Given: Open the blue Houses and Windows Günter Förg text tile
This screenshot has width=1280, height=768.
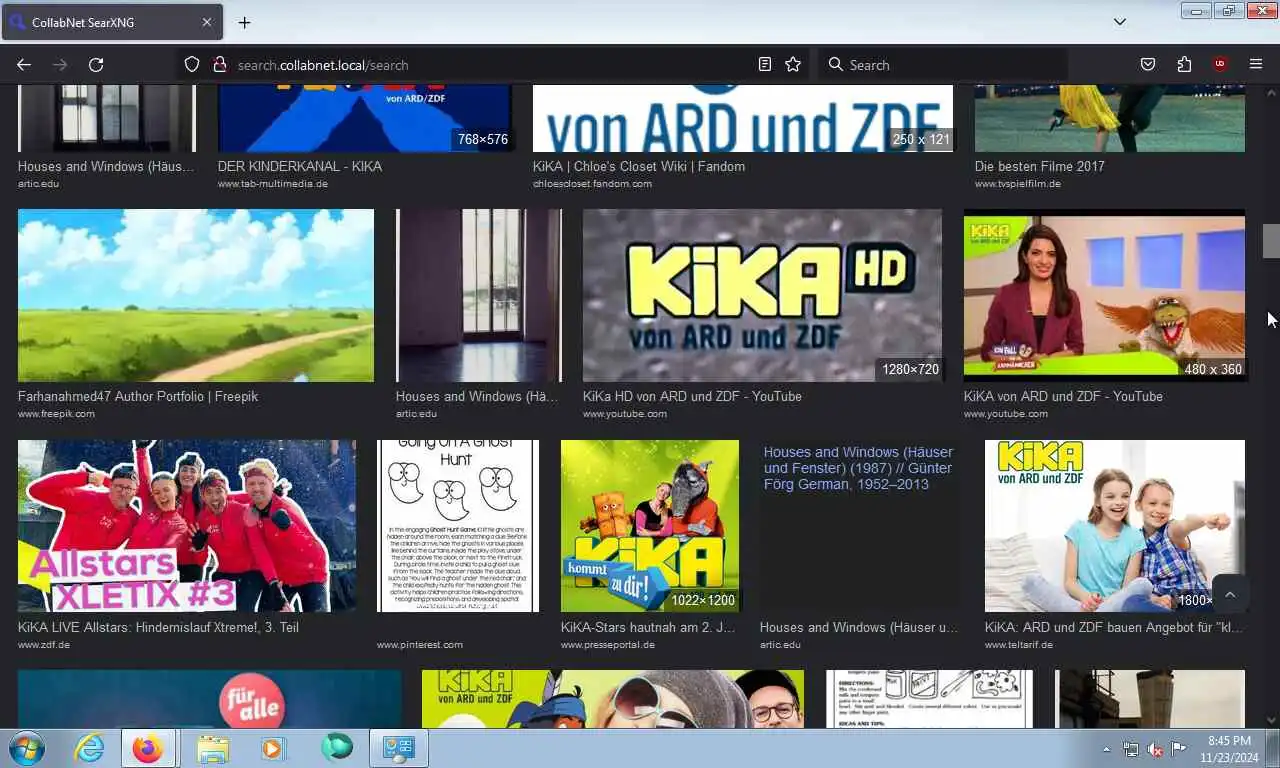Looking at the screenshot, I should [860, 526].
